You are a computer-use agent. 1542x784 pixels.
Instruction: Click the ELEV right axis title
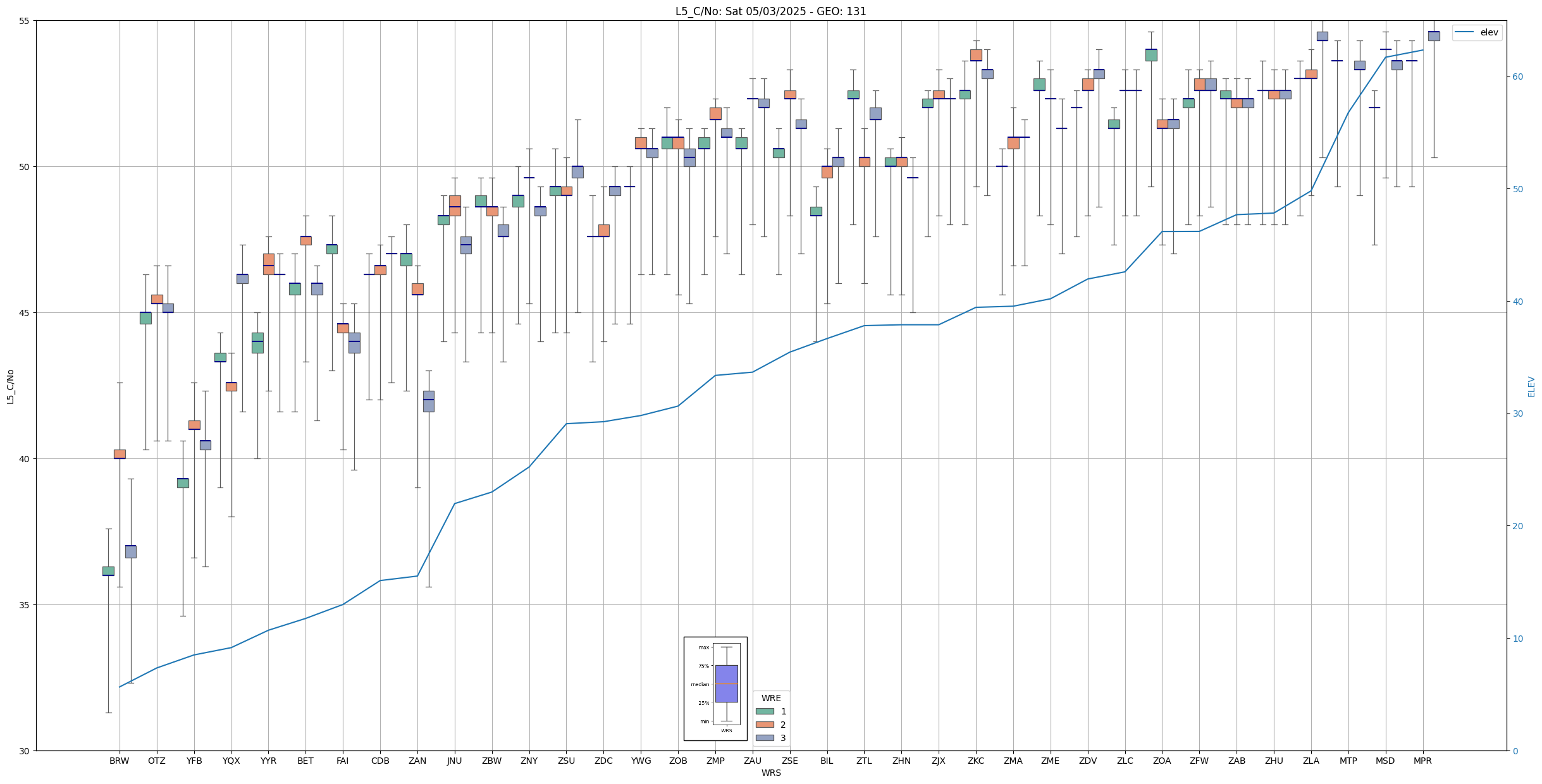click(x=1531, y=386)
